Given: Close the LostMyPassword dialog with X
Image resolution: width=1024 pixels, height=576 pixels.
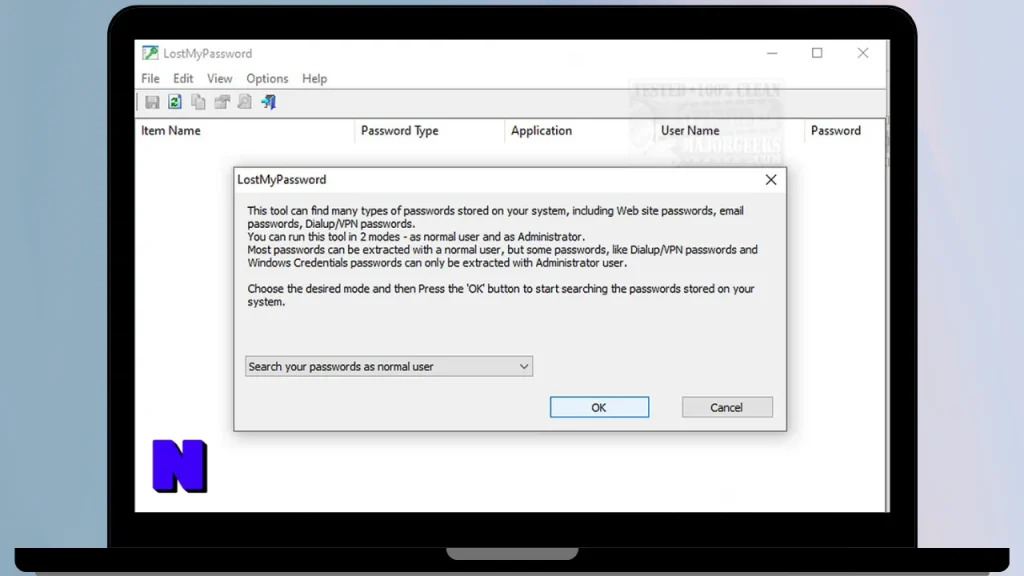Looking at the screenshot, I should click(771, 180).
